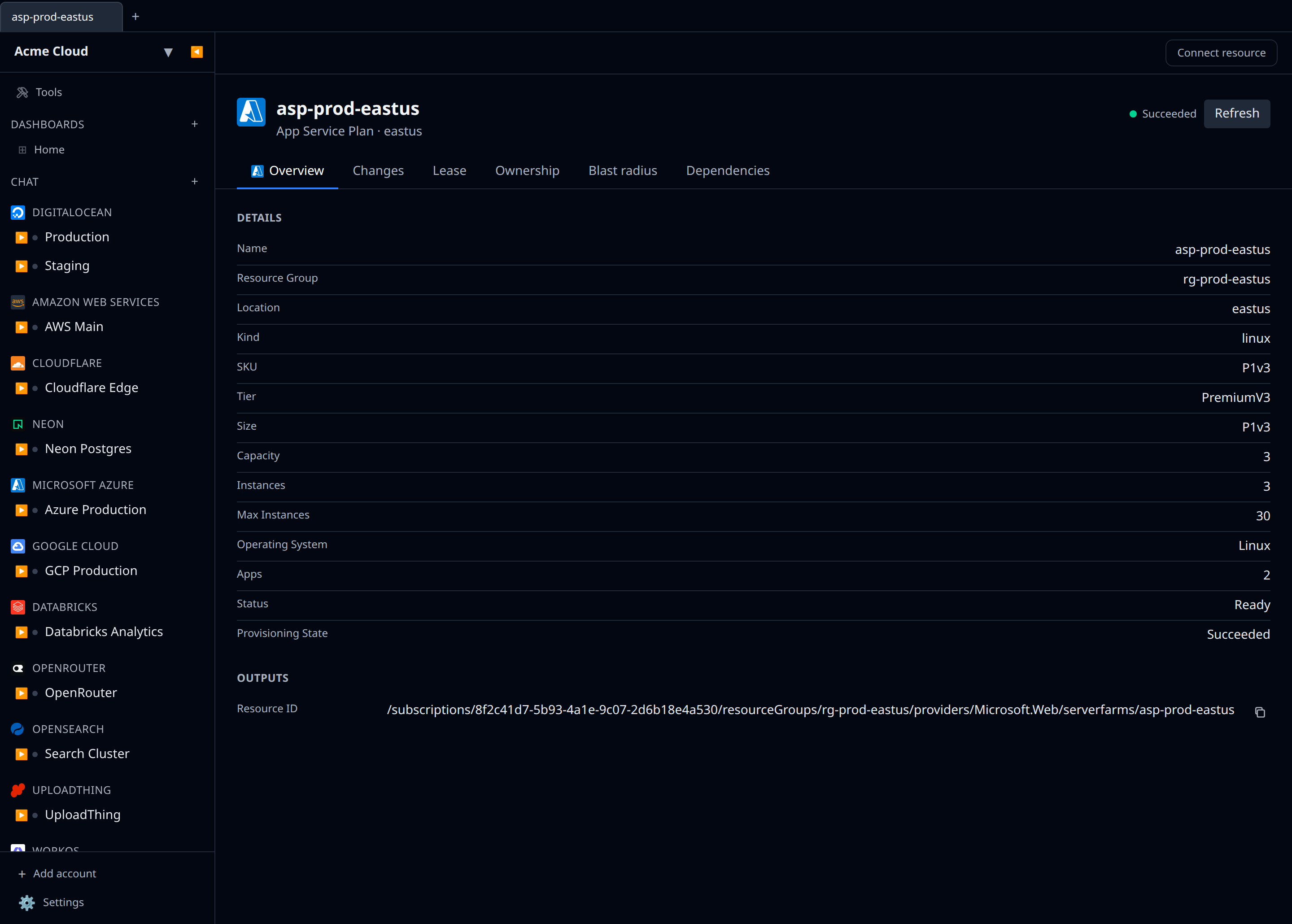Click the Google Cloud provider icon
Screen dimensions: 1292x924
[x=18, y=546]
